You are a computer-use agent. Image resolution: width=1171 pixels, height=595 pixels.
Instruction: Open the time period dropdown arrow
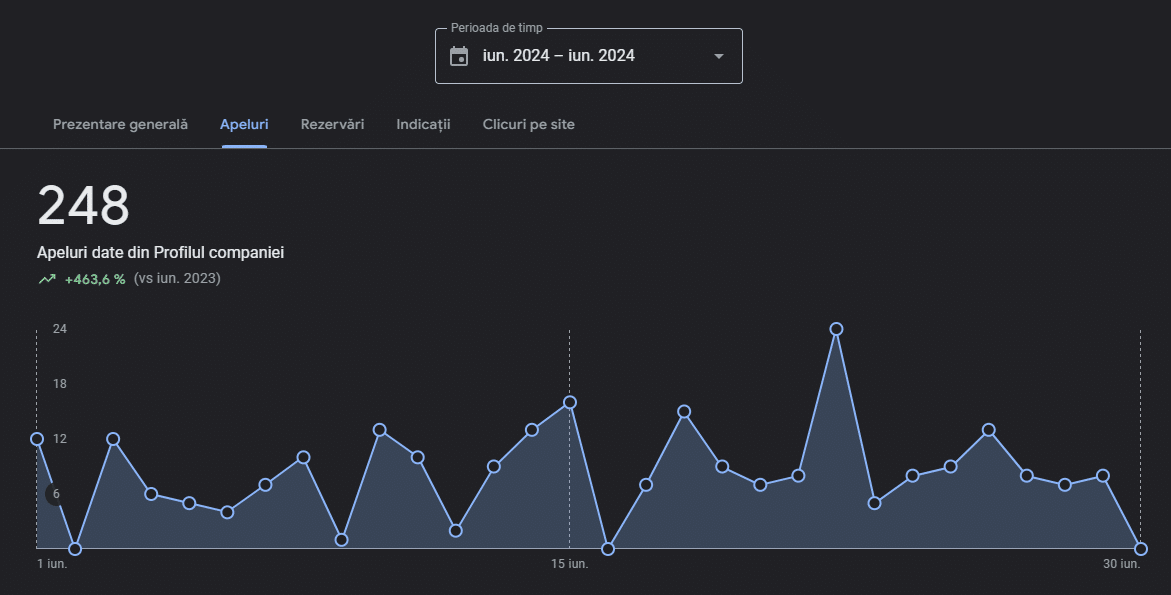718,56
